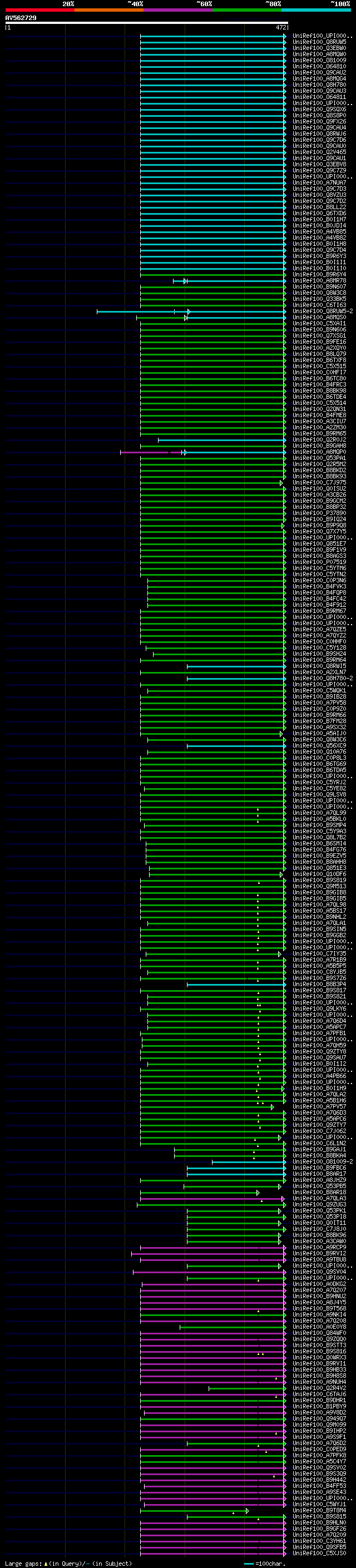The height and width of the screenshot is (1568, 356).
Task: Select the UniRef100_A8MR78 label
Action: [319, 280]
